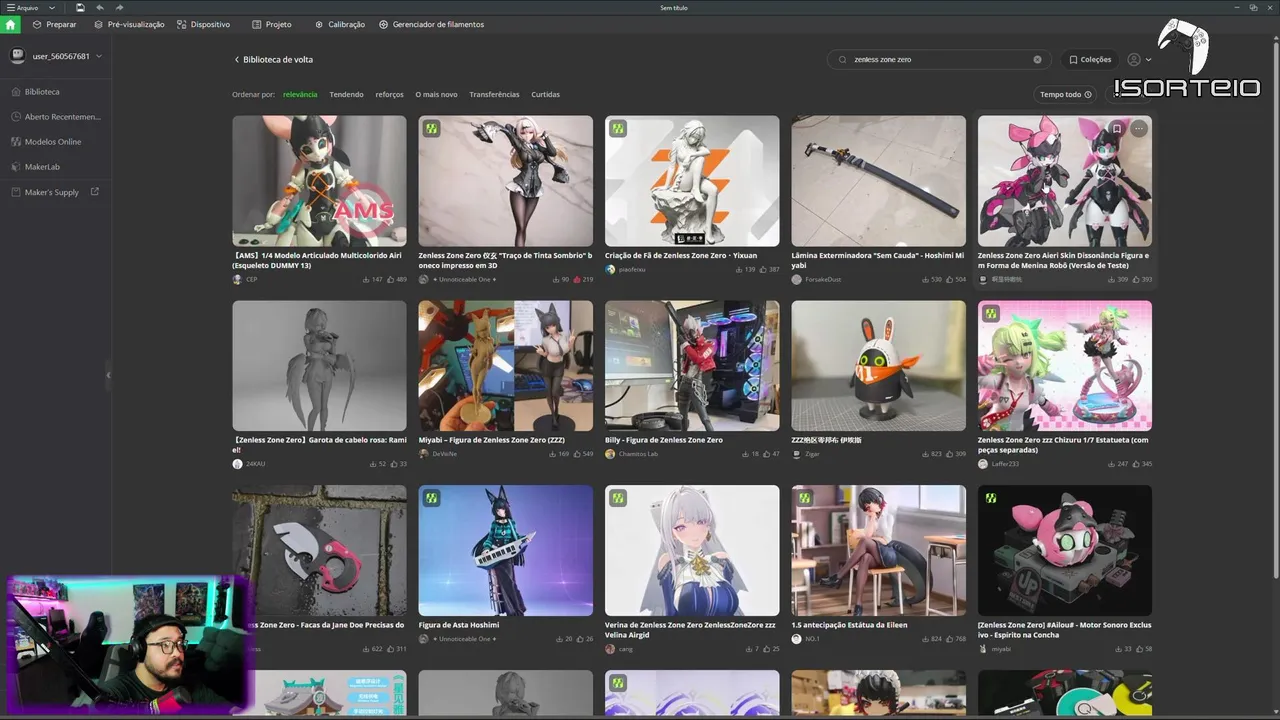Click the ForsakeDust author avatar
The width and height of the screenshot is (1280, 720).
click(x=796, y=280)
